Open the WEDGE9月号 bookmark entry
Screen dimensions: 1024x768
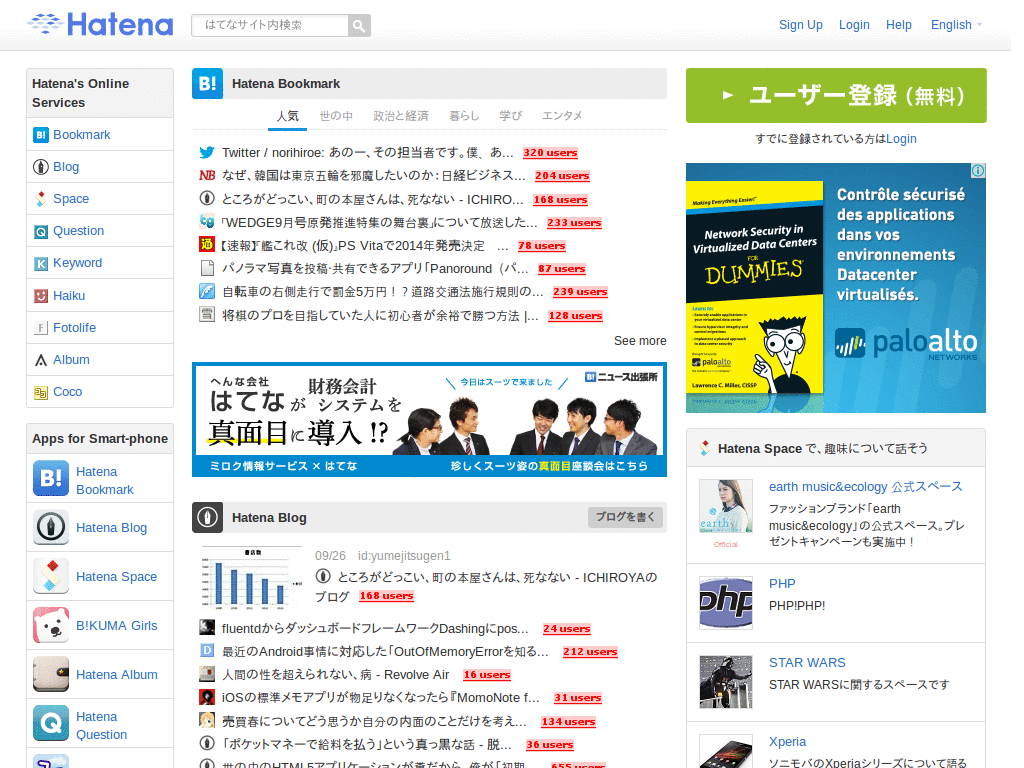[x=379, y=223]
